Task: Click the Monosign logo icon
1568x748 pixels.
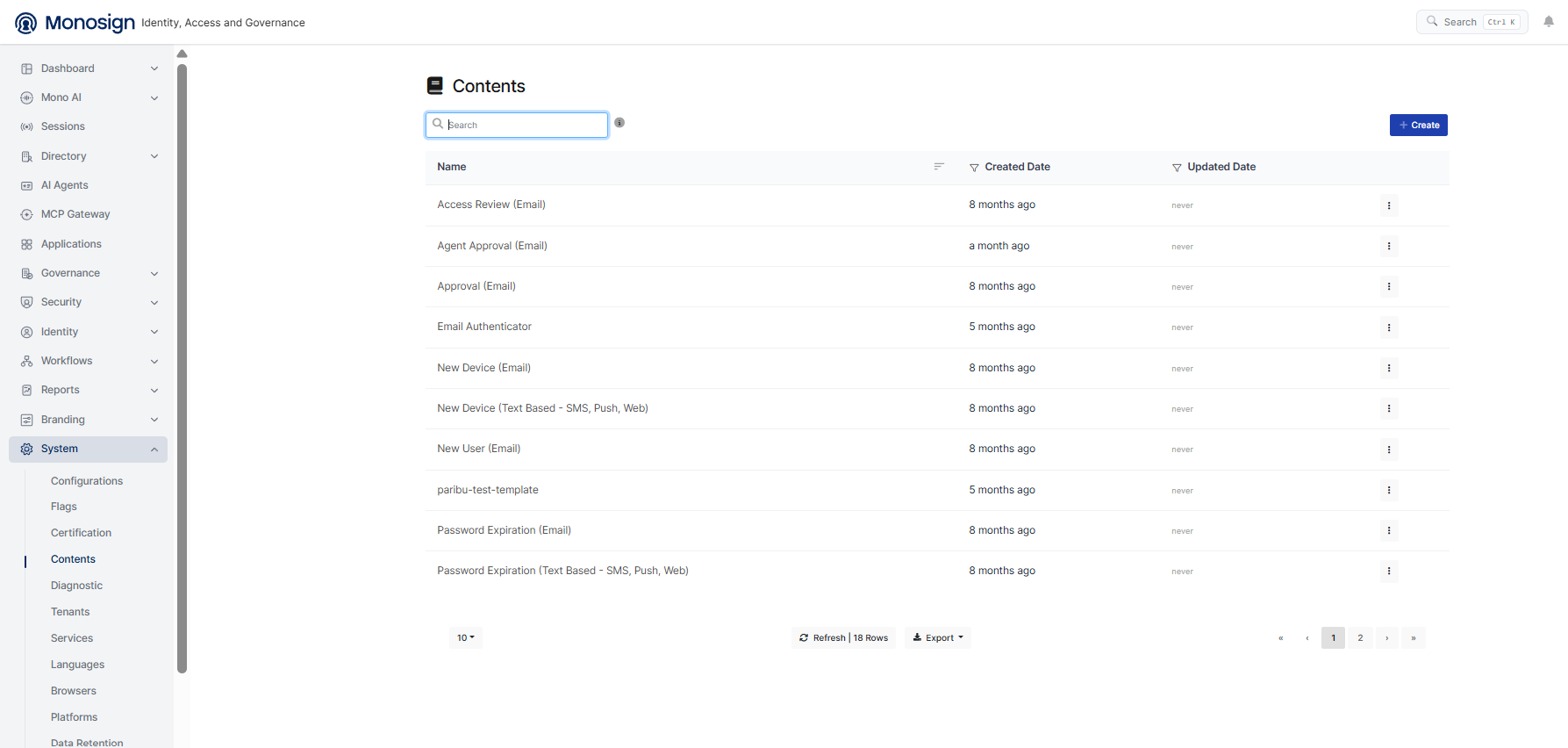Action: (x=26, y=23)
